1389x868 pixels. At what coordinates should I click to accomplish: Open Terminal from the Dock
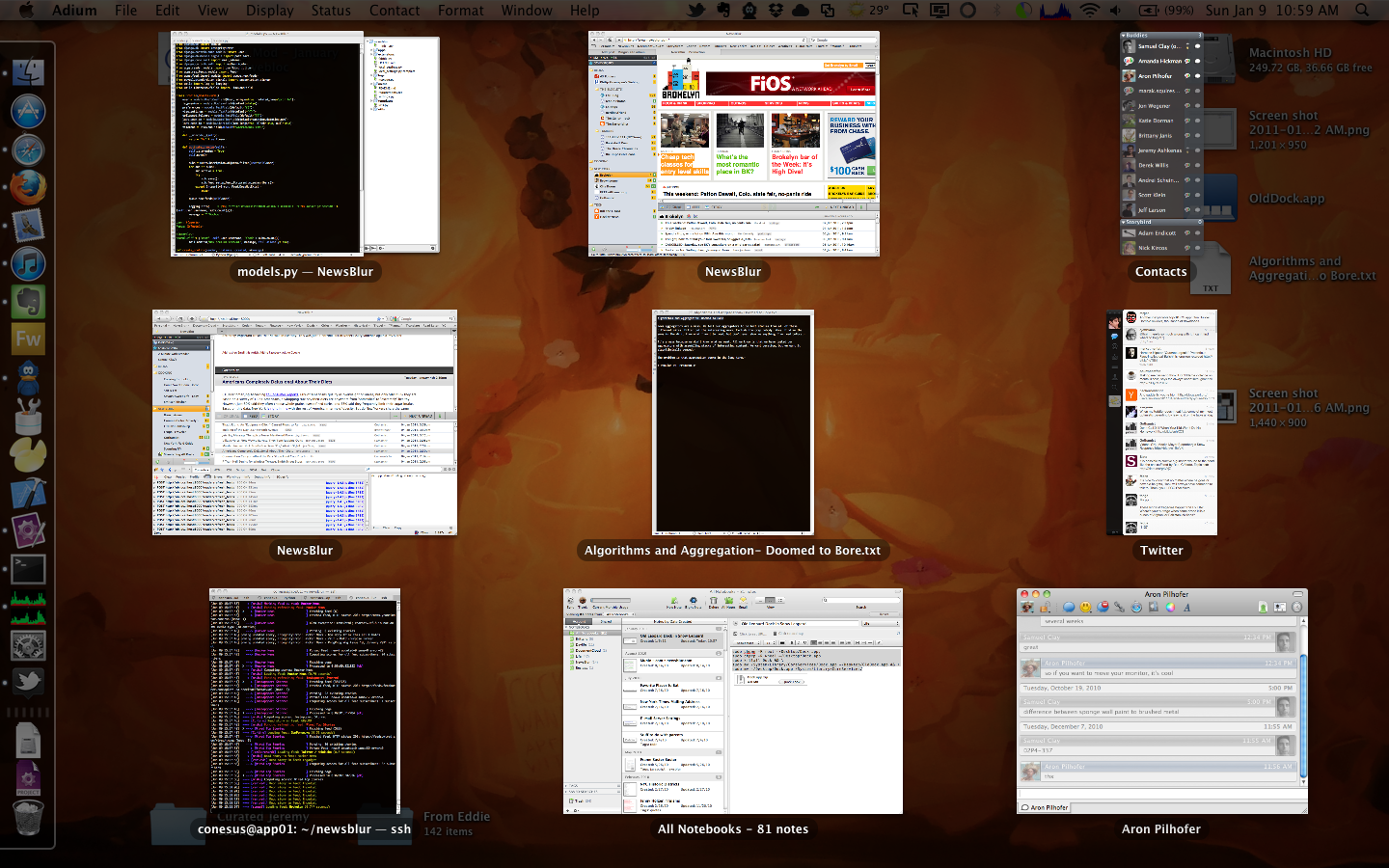tap(28, 568)
